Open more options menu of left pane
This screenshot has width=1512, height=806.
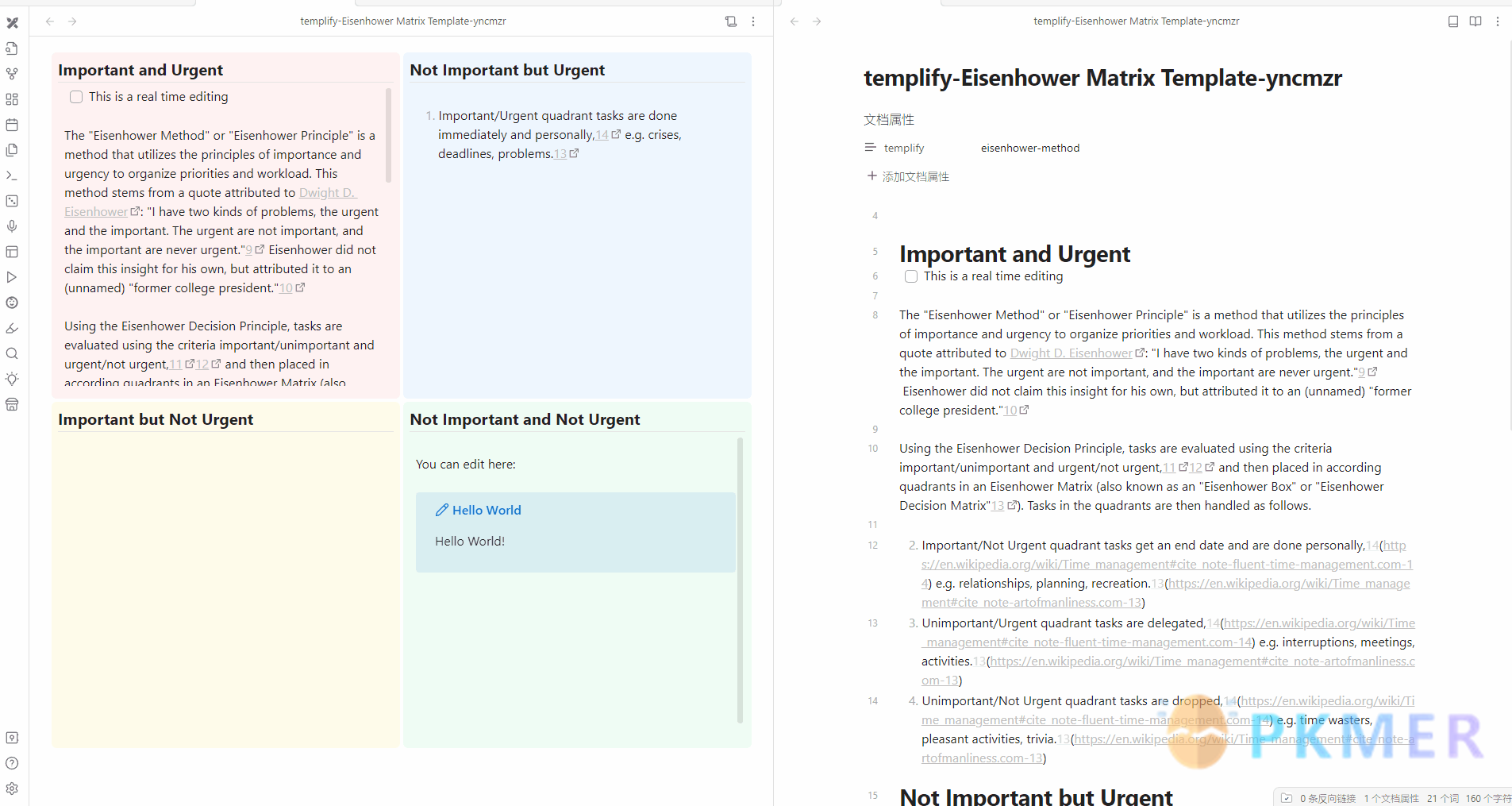[753, 21]
